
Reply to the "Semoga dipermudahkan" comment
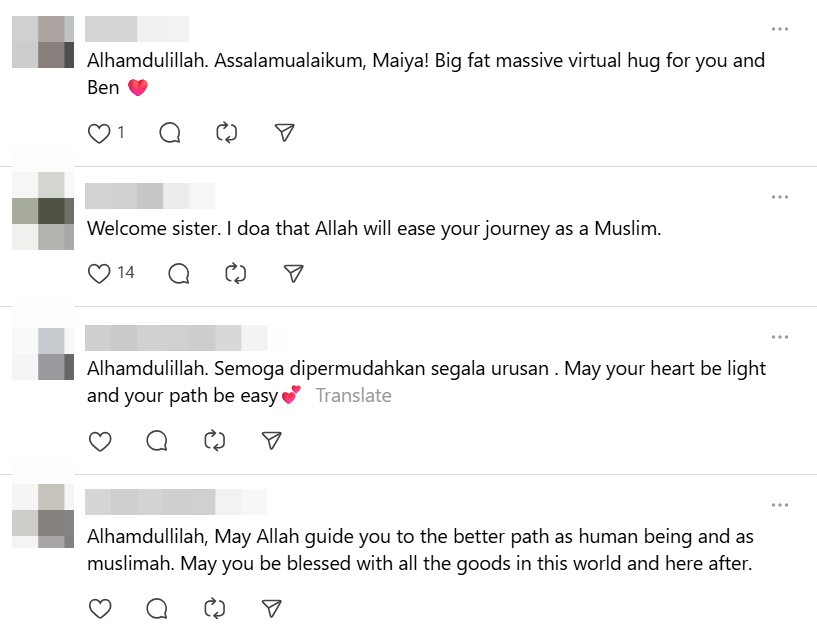pyautogui.click(x=157, y=440)
